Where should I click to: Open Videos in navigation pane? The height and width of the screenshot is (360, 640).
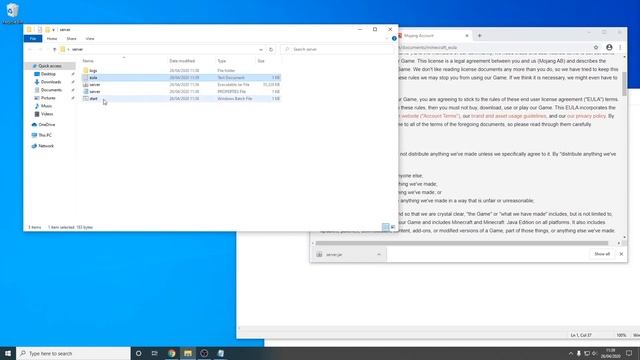[x=47, y=114]
